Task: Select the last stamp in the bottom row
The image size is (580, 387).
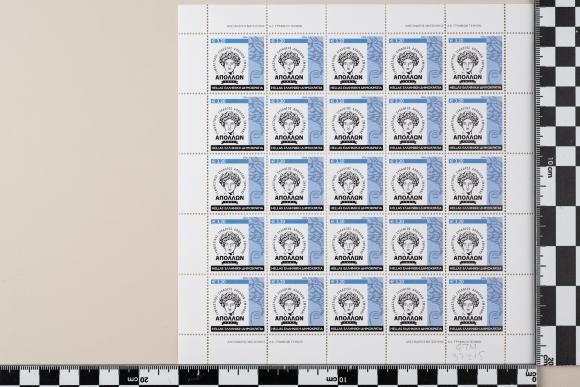Action: [x=475, y=304]
